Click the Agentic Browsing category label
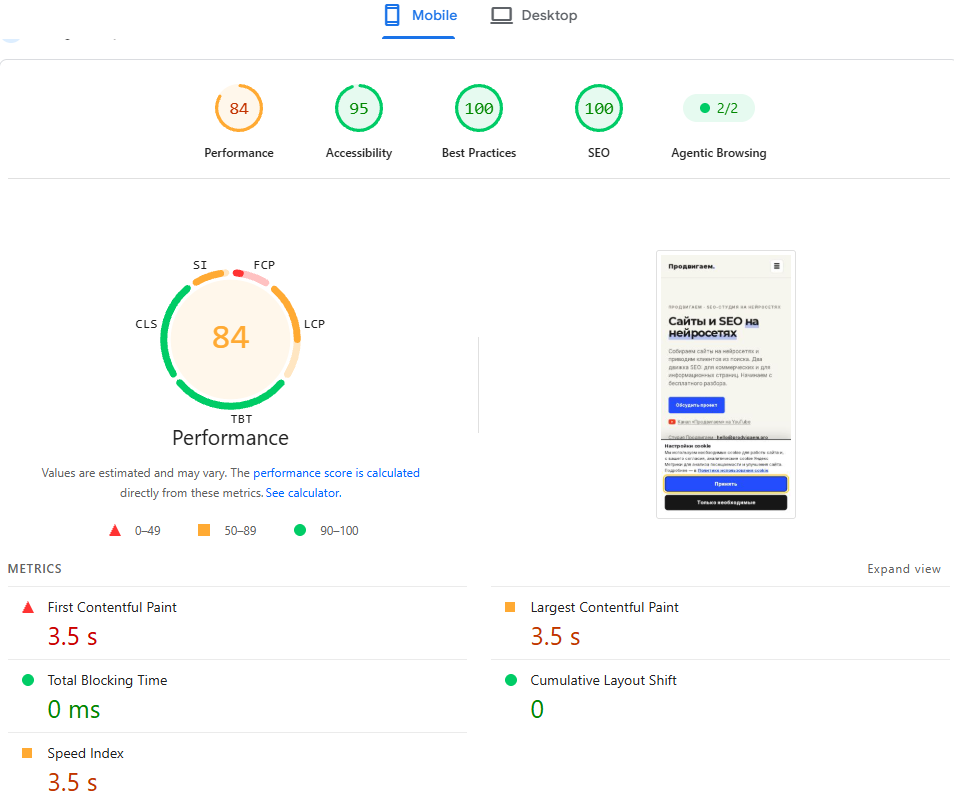 pyautogui.click(x=719, y=153)
